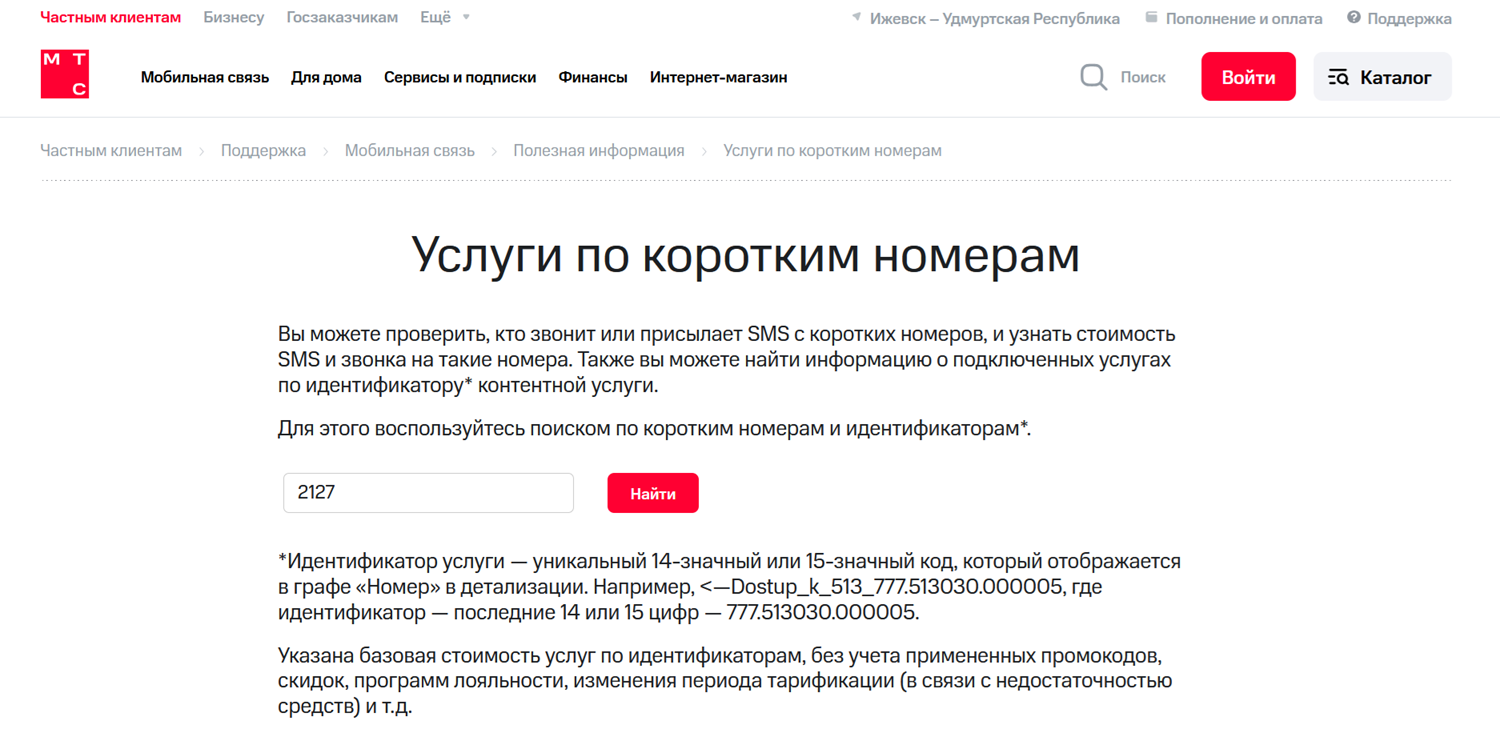
Task: Click the Найти search button
Action: [x=653, y=493]
